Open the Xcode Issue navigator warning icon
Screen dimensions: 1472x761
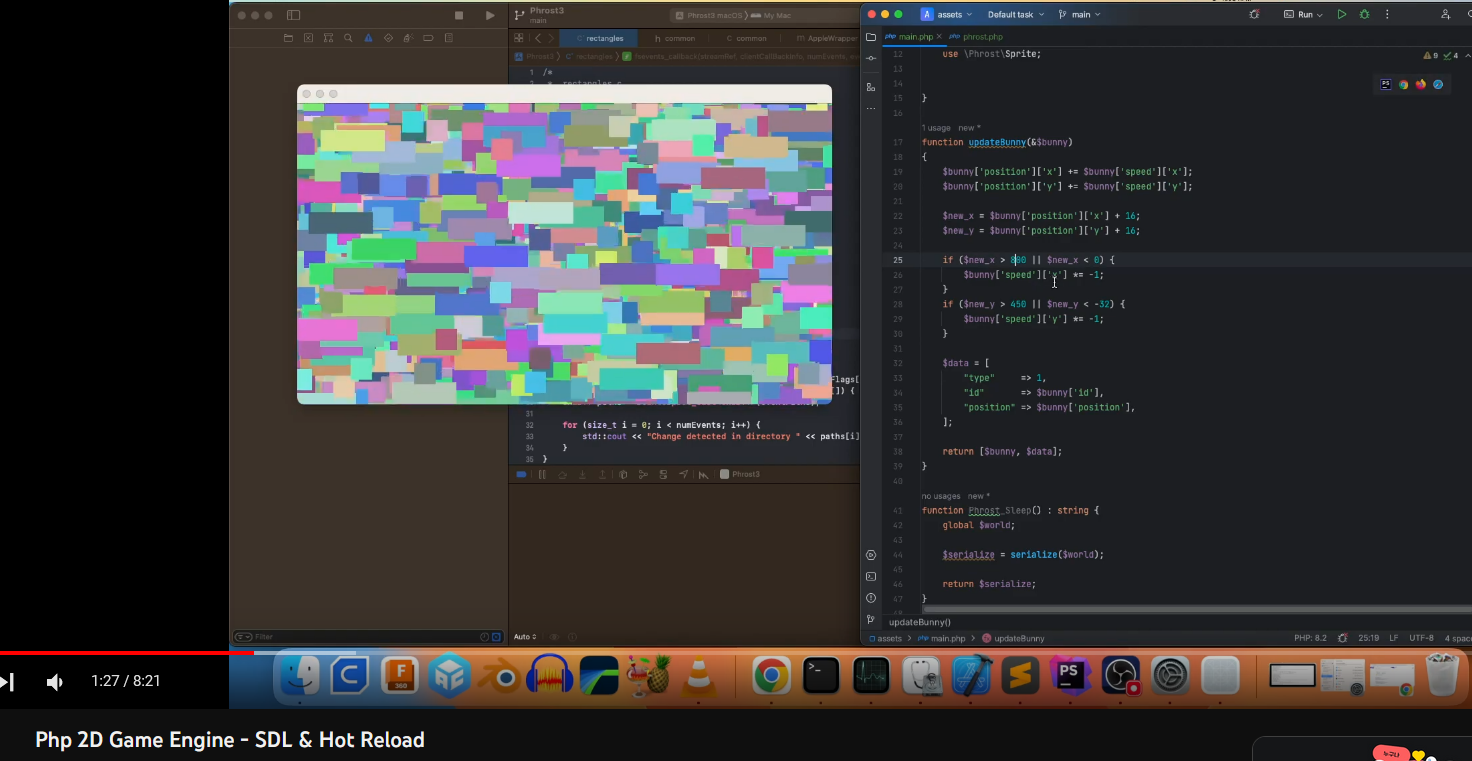pyautogui.click(x=368, y=38)
